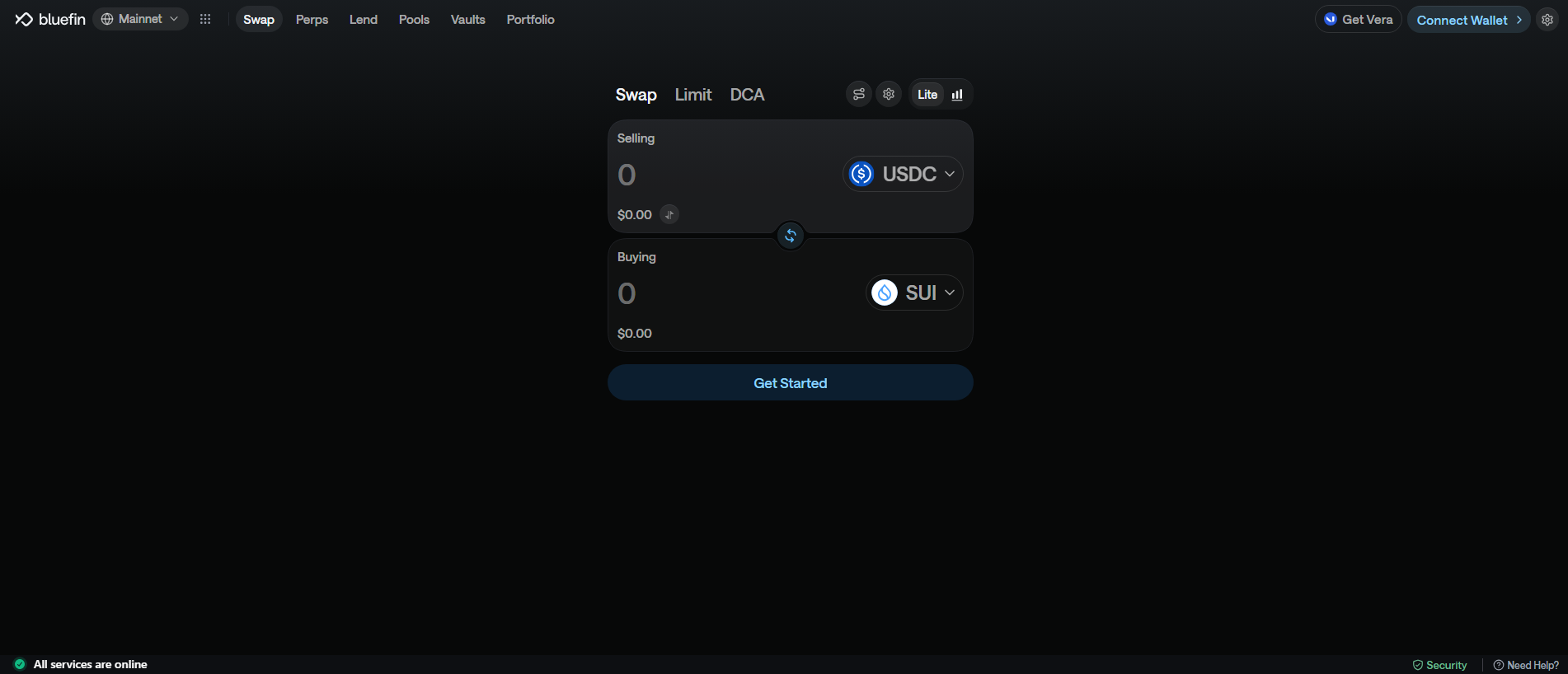Switch to the DCA tab
This screenshot has height=674, width=1568.
pyautogui.click(x=747, y=95)
